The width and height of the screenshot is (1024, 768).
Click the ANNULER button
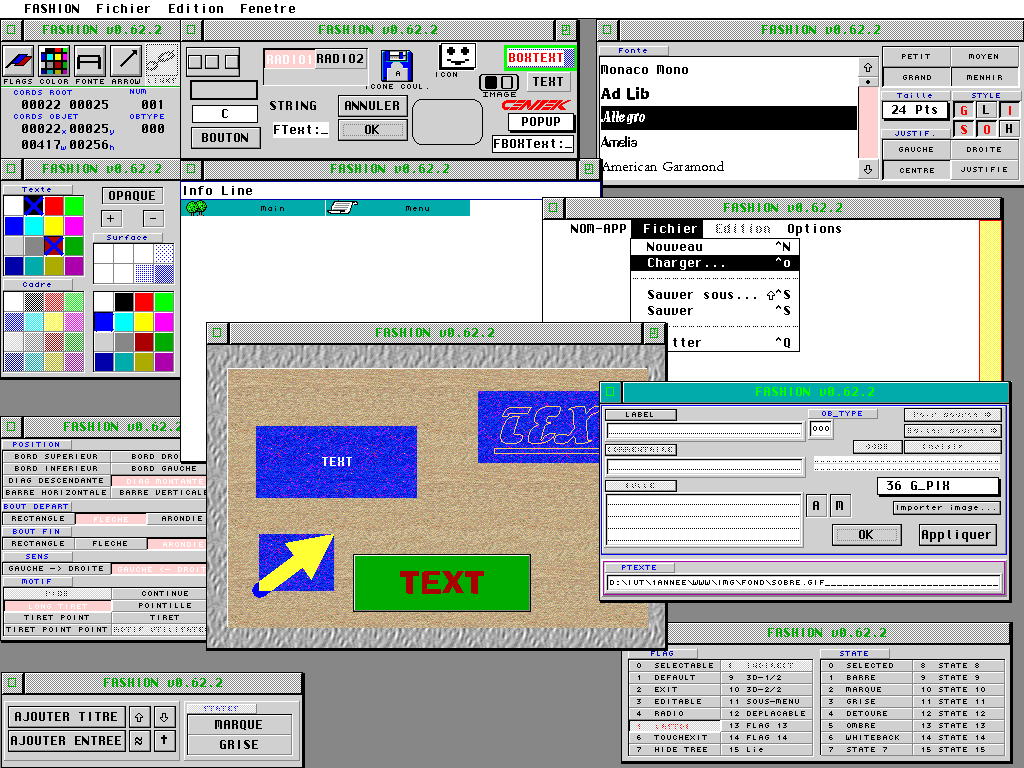click(x=372, y=106)
